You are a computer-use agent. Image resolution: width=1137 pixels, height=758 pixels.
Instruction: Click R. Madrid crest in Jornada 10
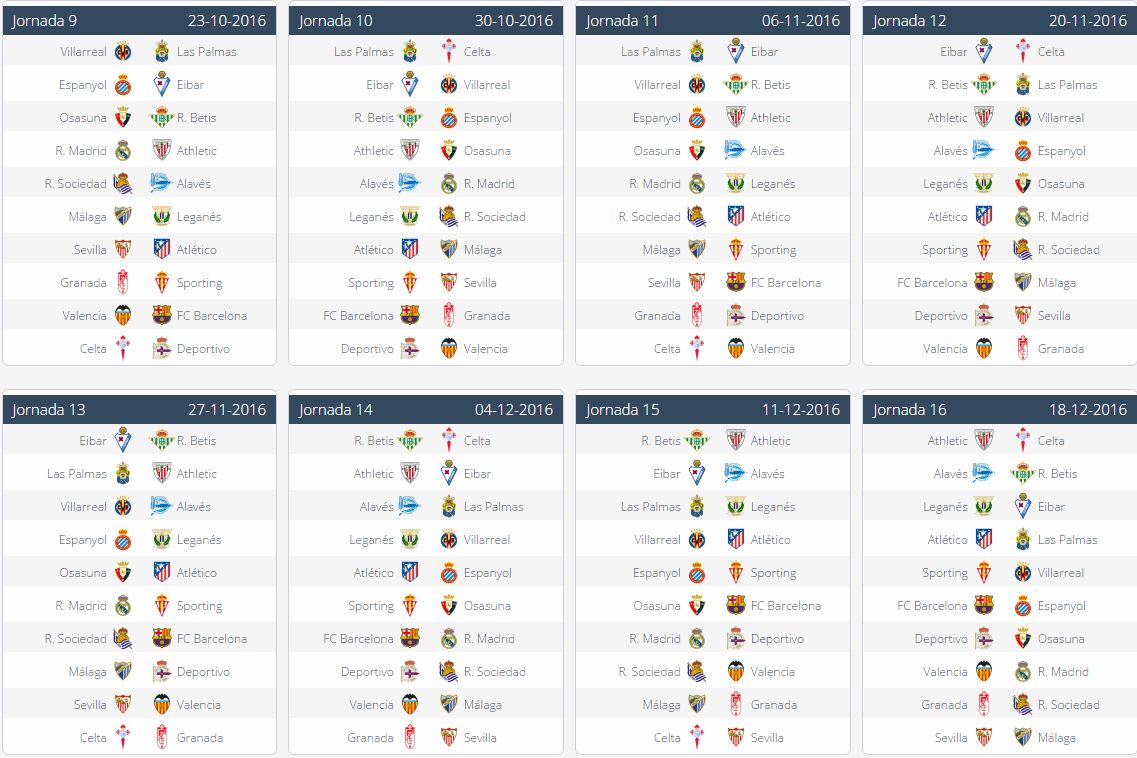pos(449,184)
